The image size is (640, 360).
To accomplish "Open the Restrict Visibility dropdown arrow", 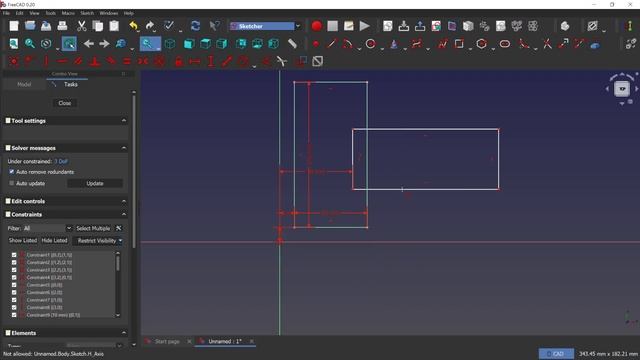I will (x=120, y=241).
